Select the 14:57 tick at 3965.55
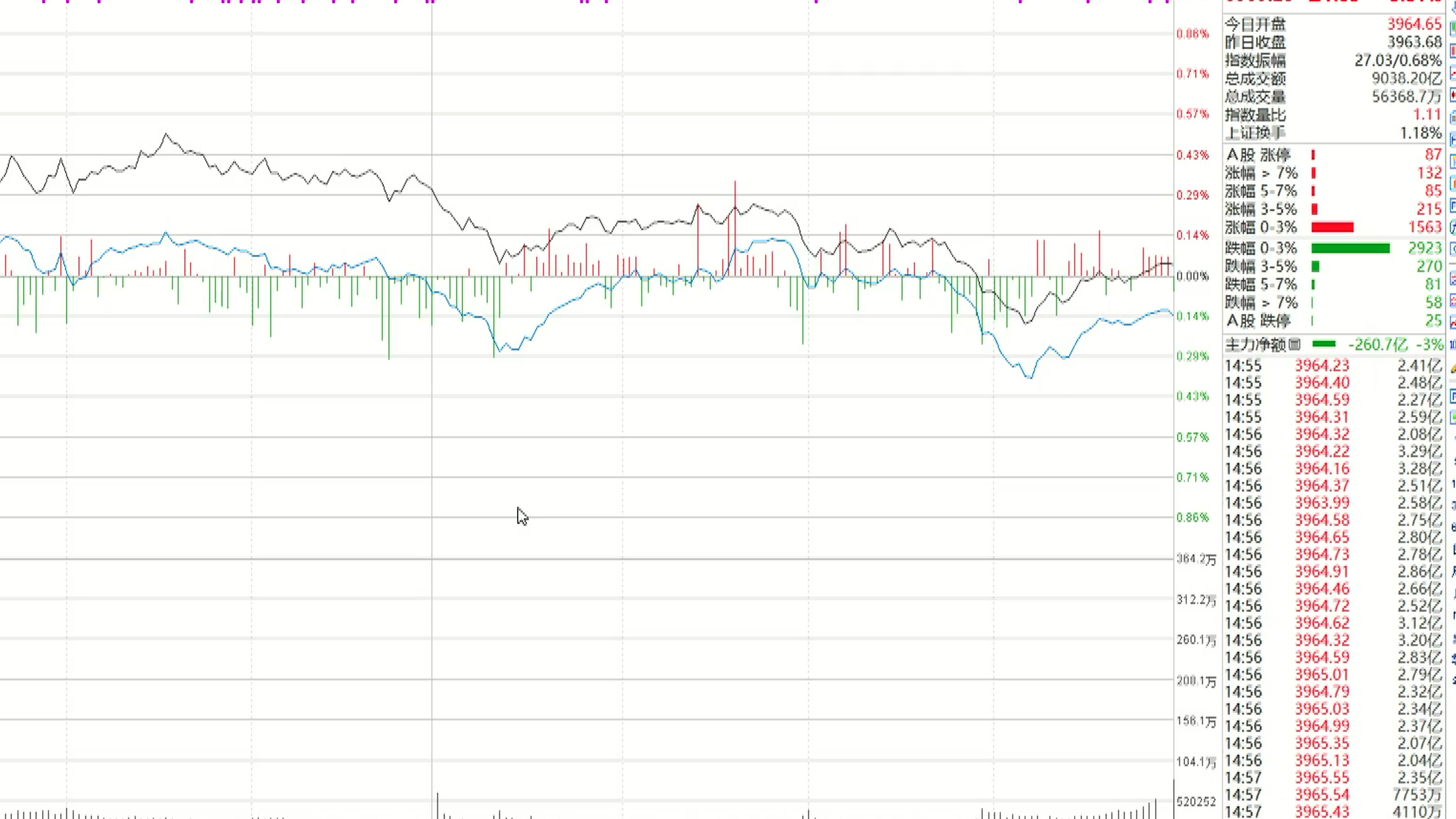This screenshot has width=1456, height=819. point(1322,778)
